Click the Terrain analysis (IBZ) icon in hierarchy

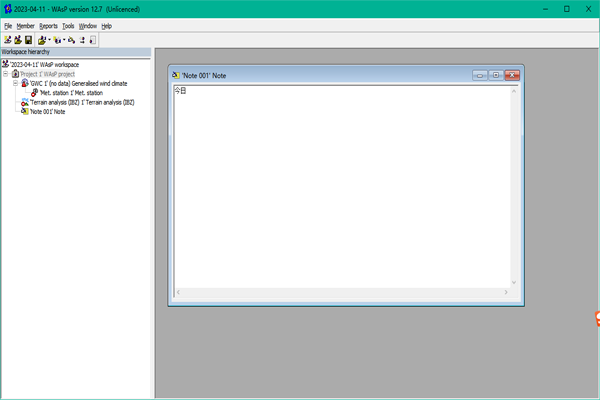point(25,102)
